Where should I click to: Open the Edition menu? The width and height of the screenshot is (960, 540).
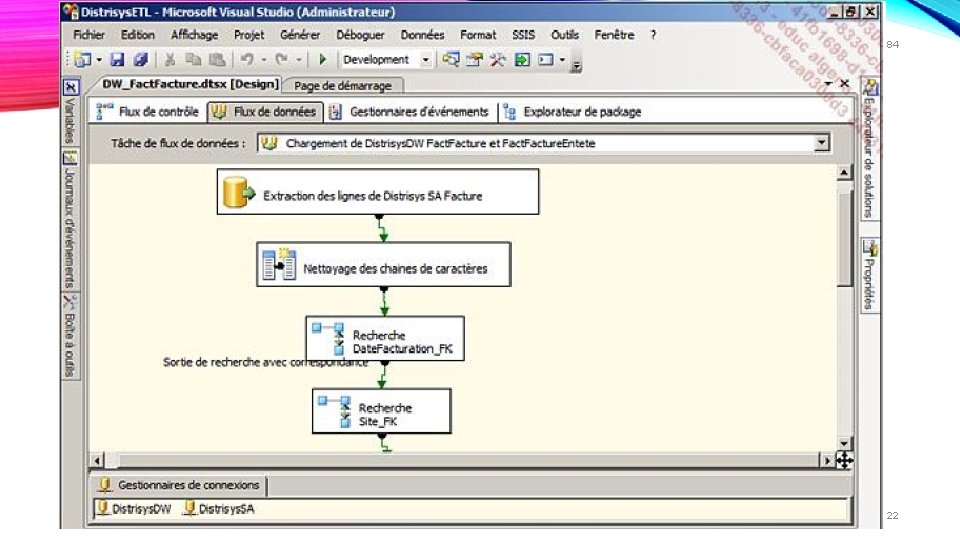tap(137, 35)
